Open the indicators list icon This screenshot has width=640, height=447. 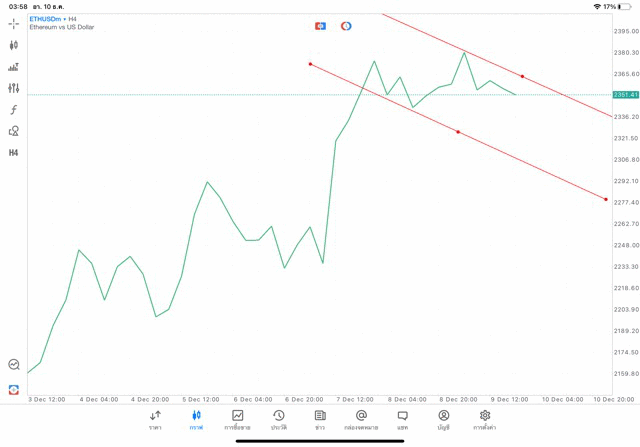click(x=14, y=67)
